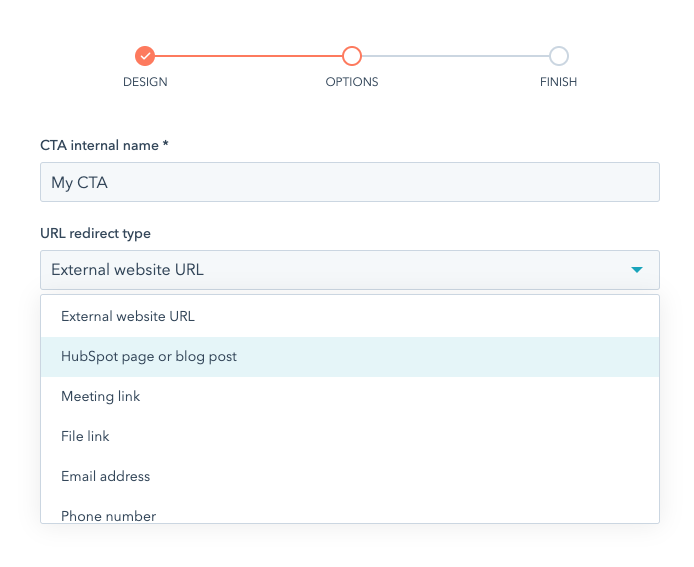Viewport: 694px width, 567px height.
Task: Pick the Meeting link option
Action: tap(101, 397)
